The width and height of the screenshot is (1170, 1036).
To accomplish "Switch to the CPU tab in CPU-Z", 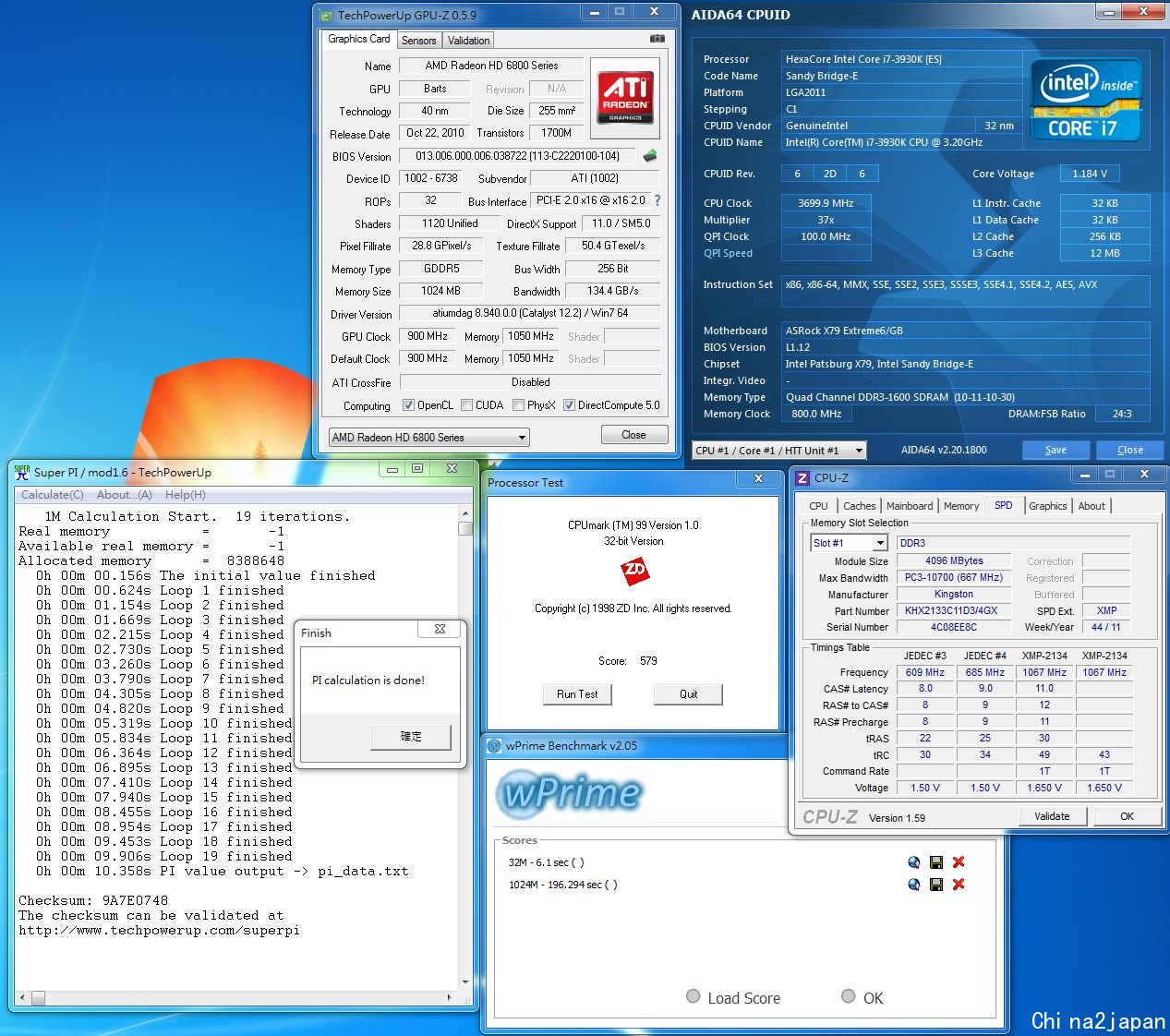I will click(x=818, y=506).
